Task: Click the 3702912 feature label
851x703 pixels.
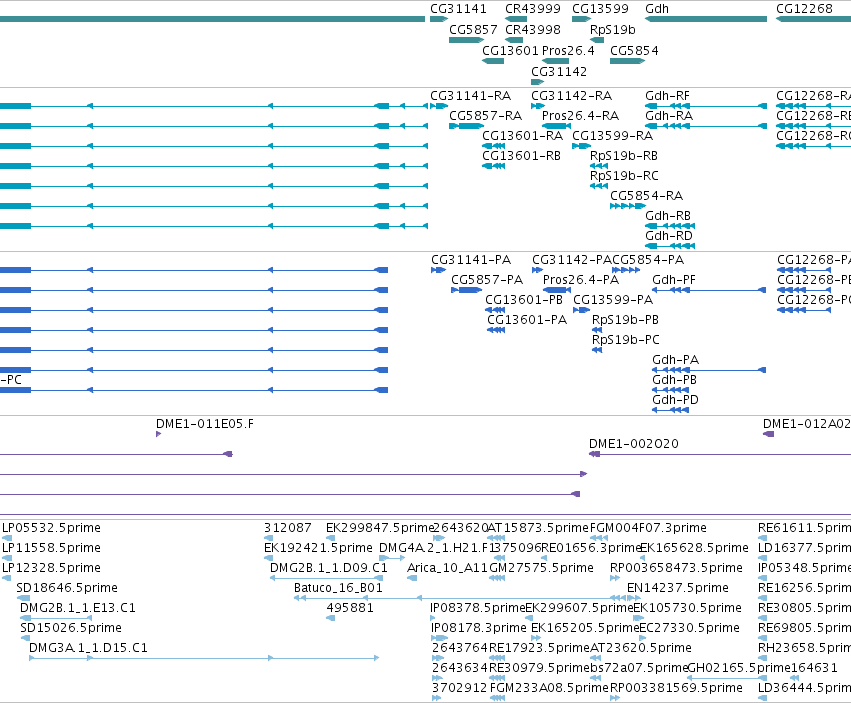Action: click(x=460, y=688)
